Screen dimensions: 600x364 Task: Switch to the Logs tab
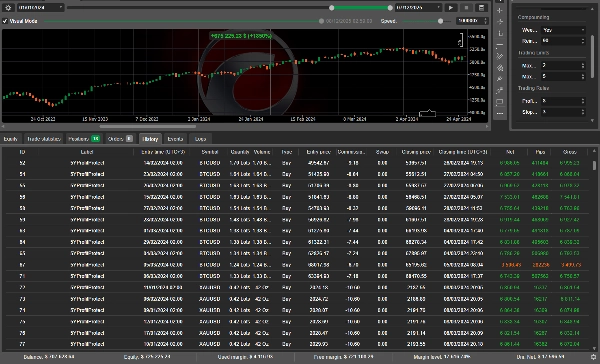(x=200, y=139)
